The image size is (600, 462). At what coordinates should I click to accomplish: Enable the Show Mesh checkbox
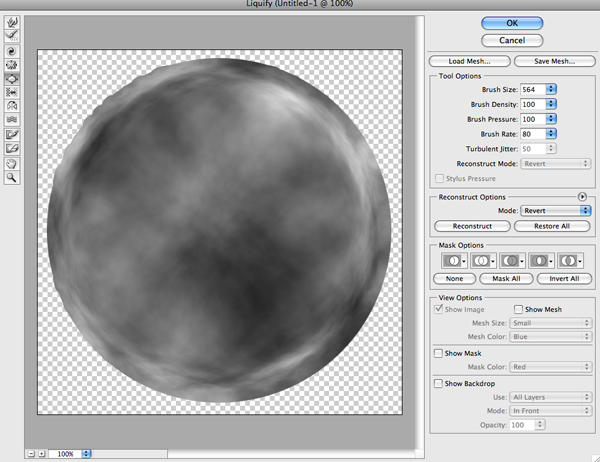pos(518,309)
